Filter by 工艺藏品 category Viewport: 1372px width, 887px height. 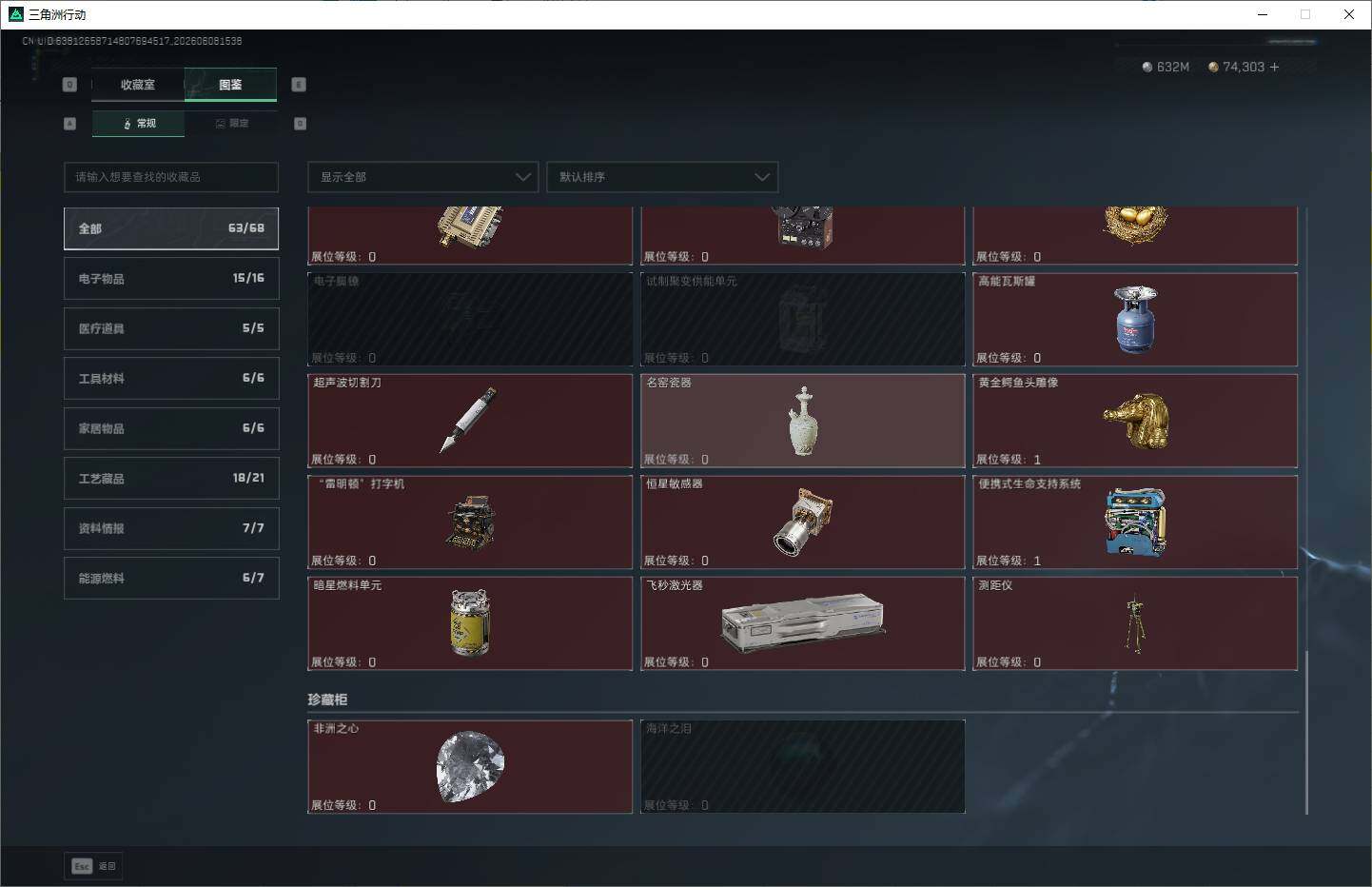pyautogui.click(x=171, y=479)
